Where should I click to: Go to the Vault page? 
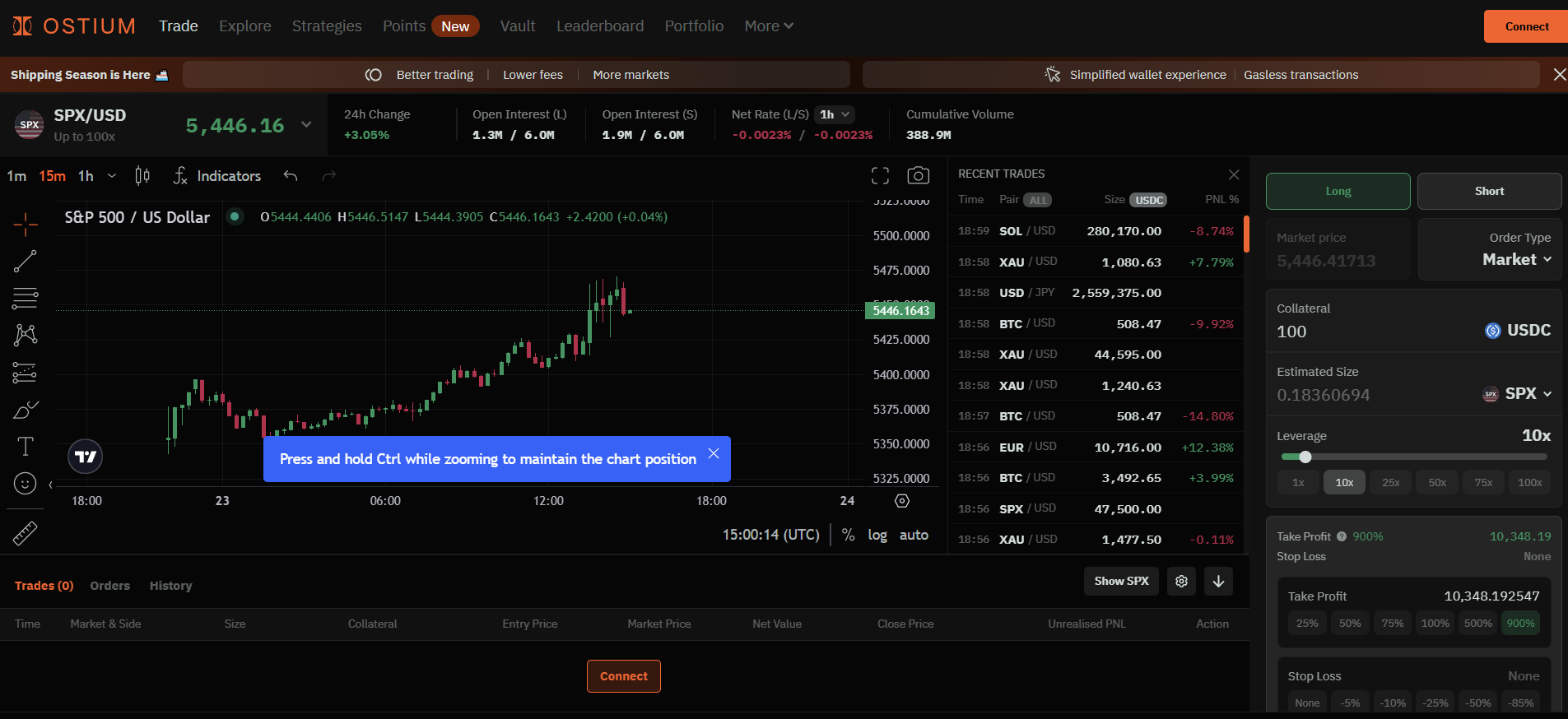[518, 26]
